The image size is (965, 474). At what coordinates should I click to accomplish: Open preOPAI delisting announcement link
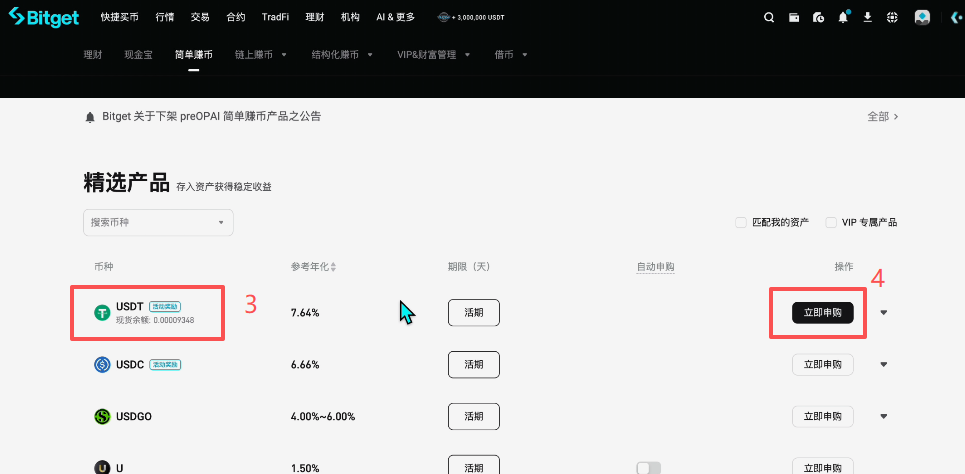coord(212,116)
